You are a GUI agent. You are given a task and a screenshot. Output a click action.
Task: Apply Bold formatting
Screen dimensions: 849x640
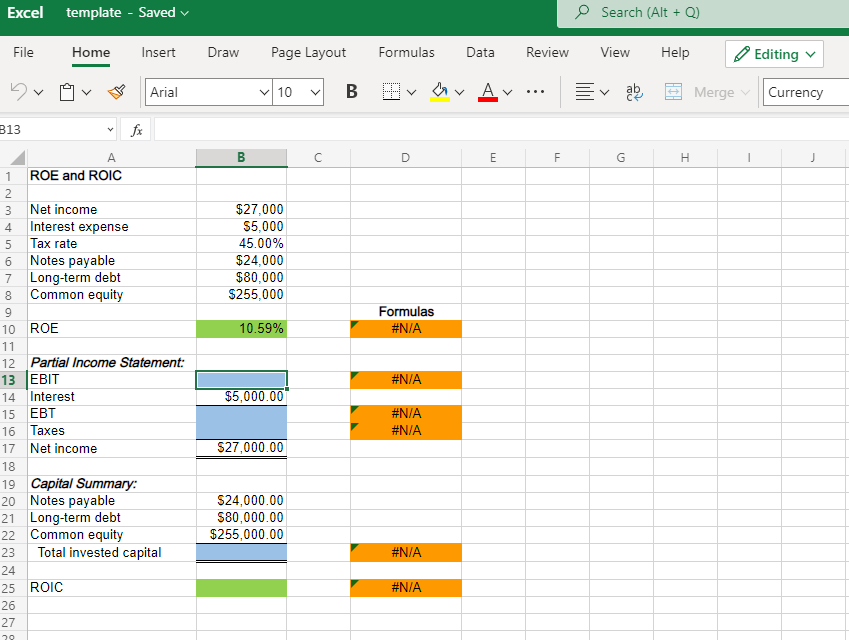351,91
